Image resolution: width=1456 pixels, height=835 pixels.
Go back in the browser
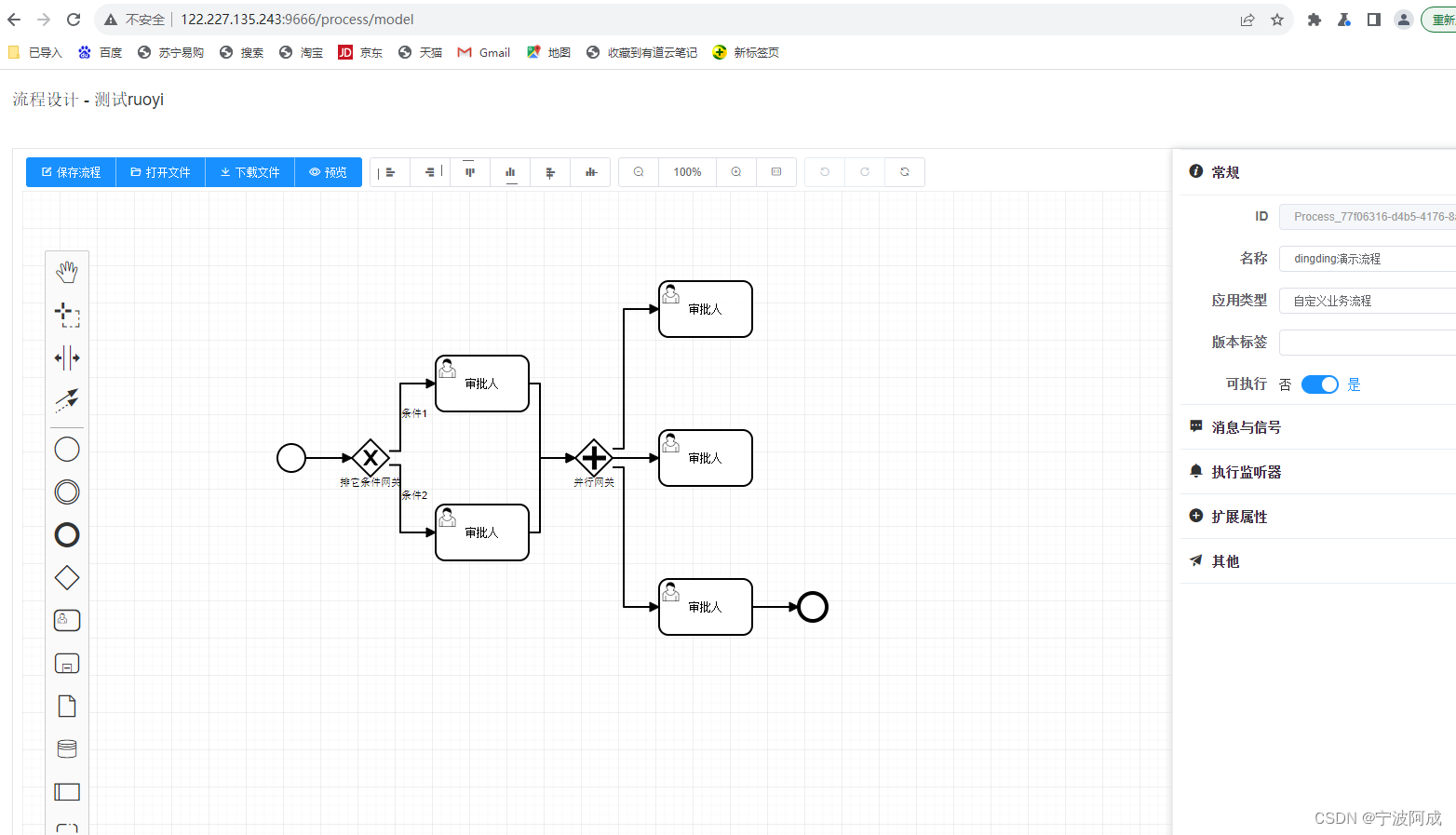(14, 20)
